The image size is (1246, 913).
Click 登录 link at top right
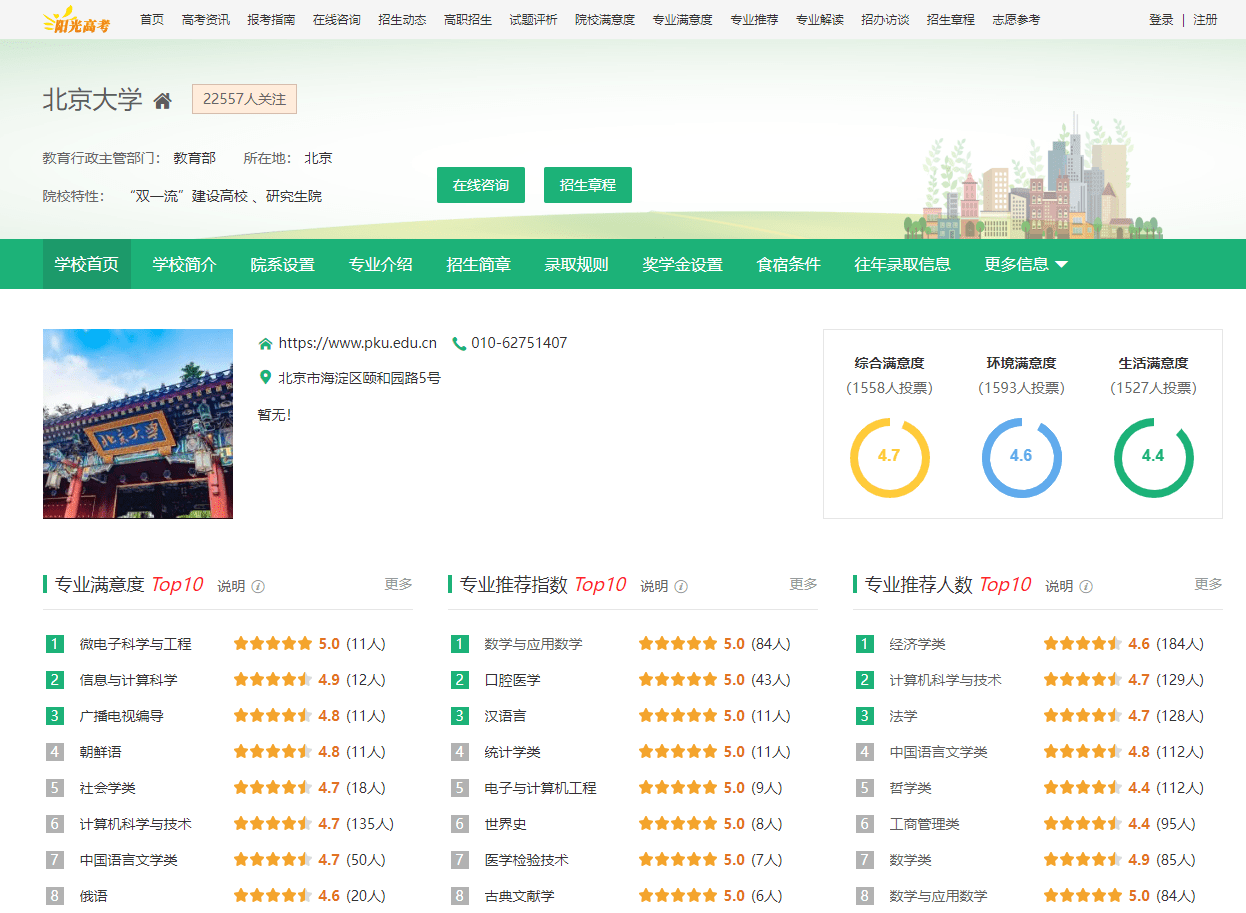pos(1161,20)
